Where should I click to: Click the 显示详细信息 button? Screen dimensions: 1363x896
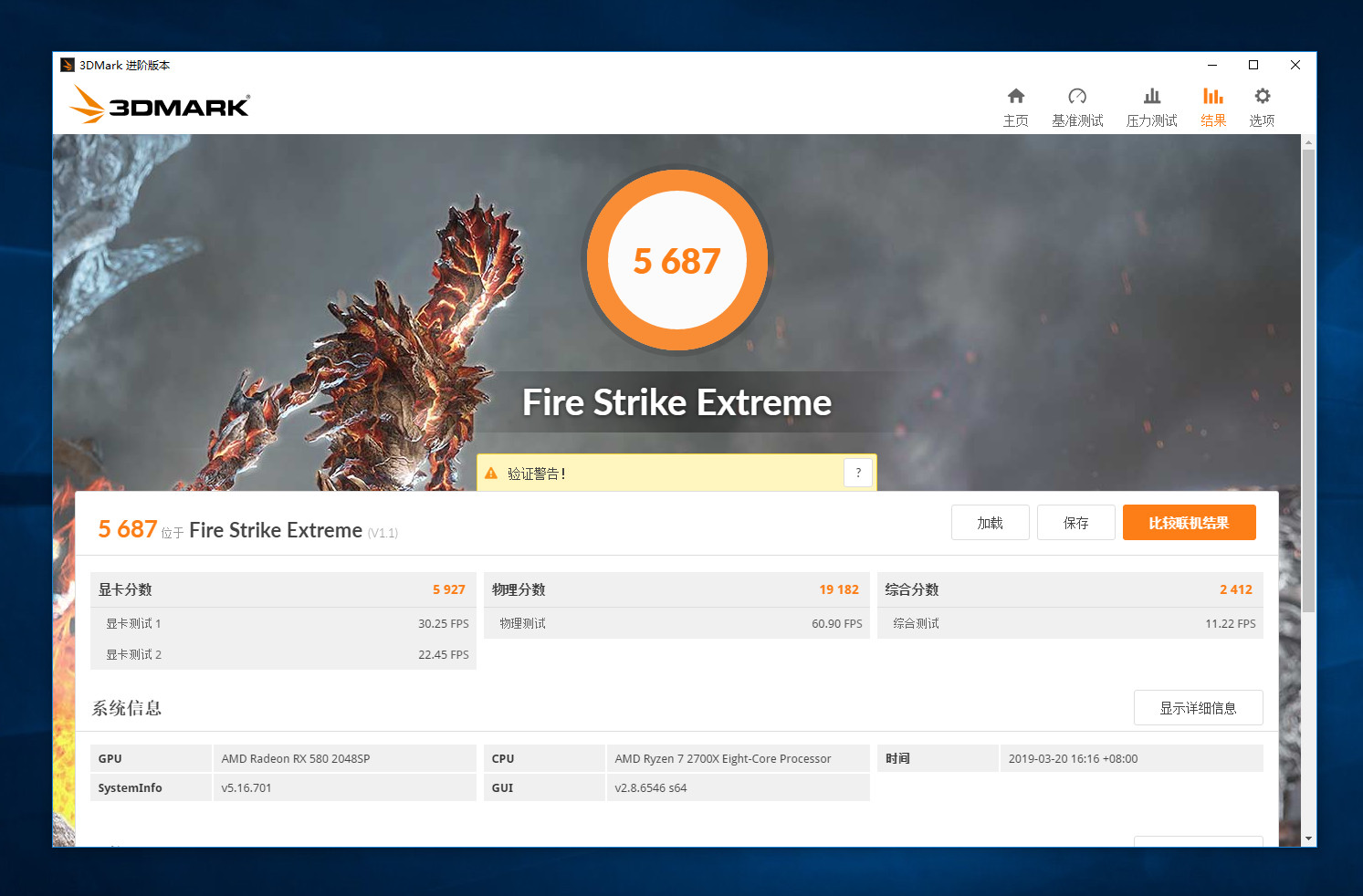[x=1198, y=707]
